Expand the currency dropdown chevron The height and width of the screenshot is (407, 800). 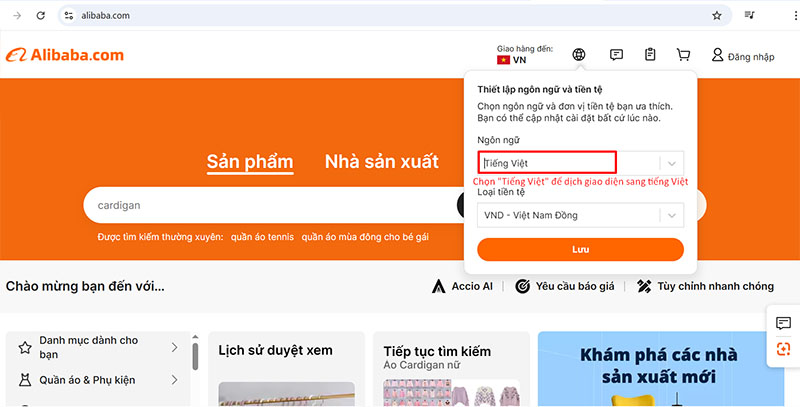click(x=671, y=215)
